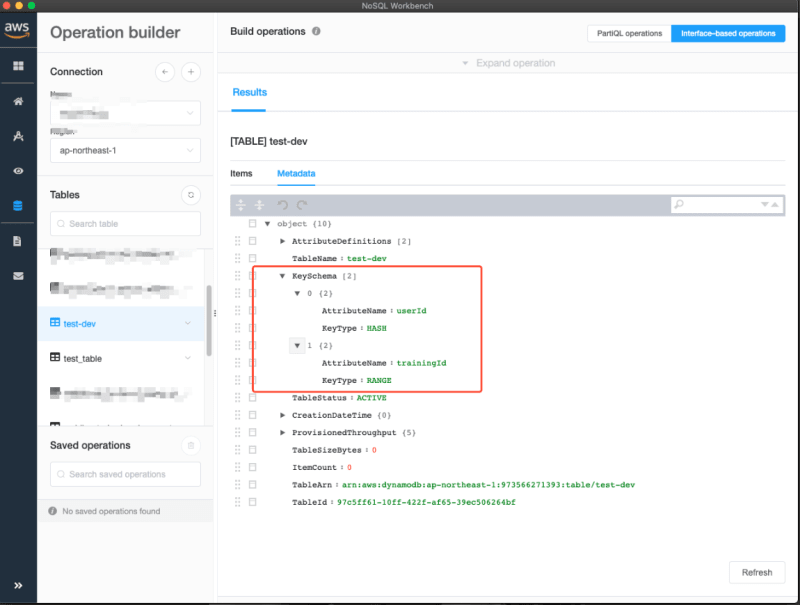Click the trash icon in Saved operations

191,445
